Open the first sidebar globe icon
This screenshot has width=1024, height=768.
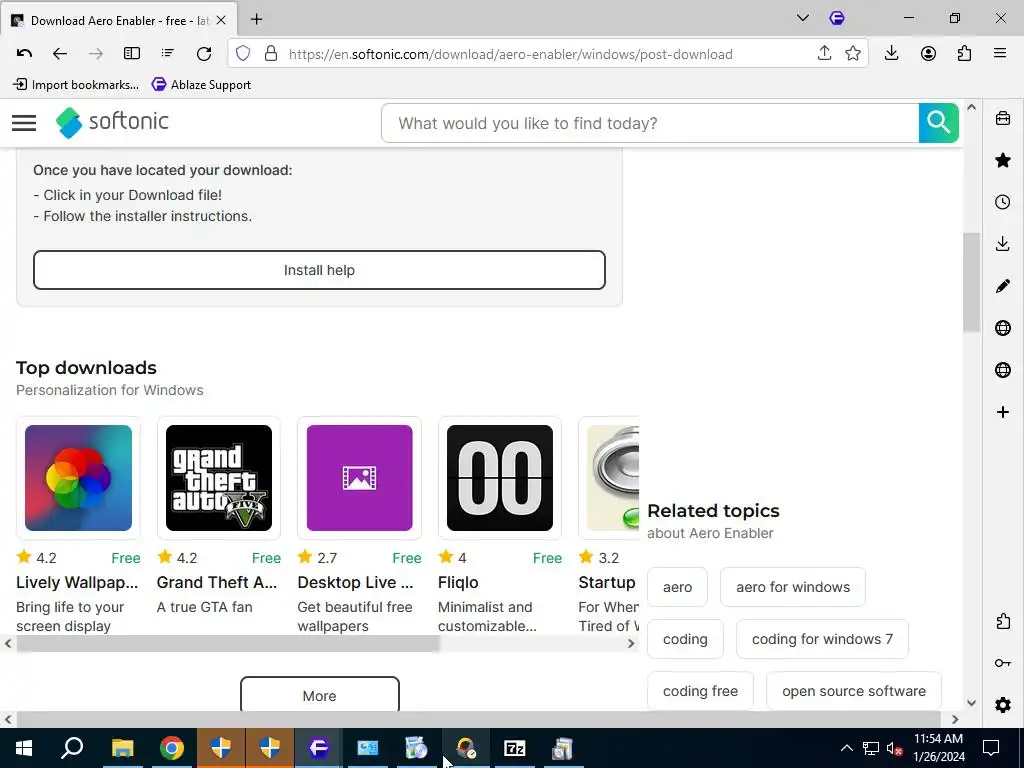click(1002, 328)
